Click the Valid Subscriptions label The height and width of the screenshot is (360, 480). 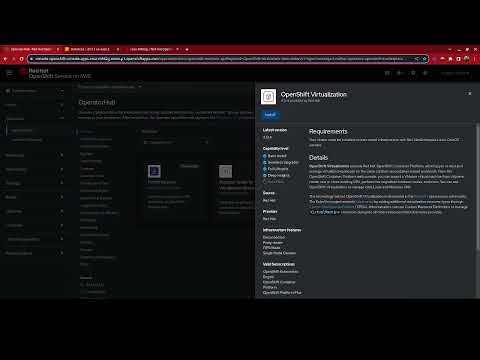[x=279, y=264]
